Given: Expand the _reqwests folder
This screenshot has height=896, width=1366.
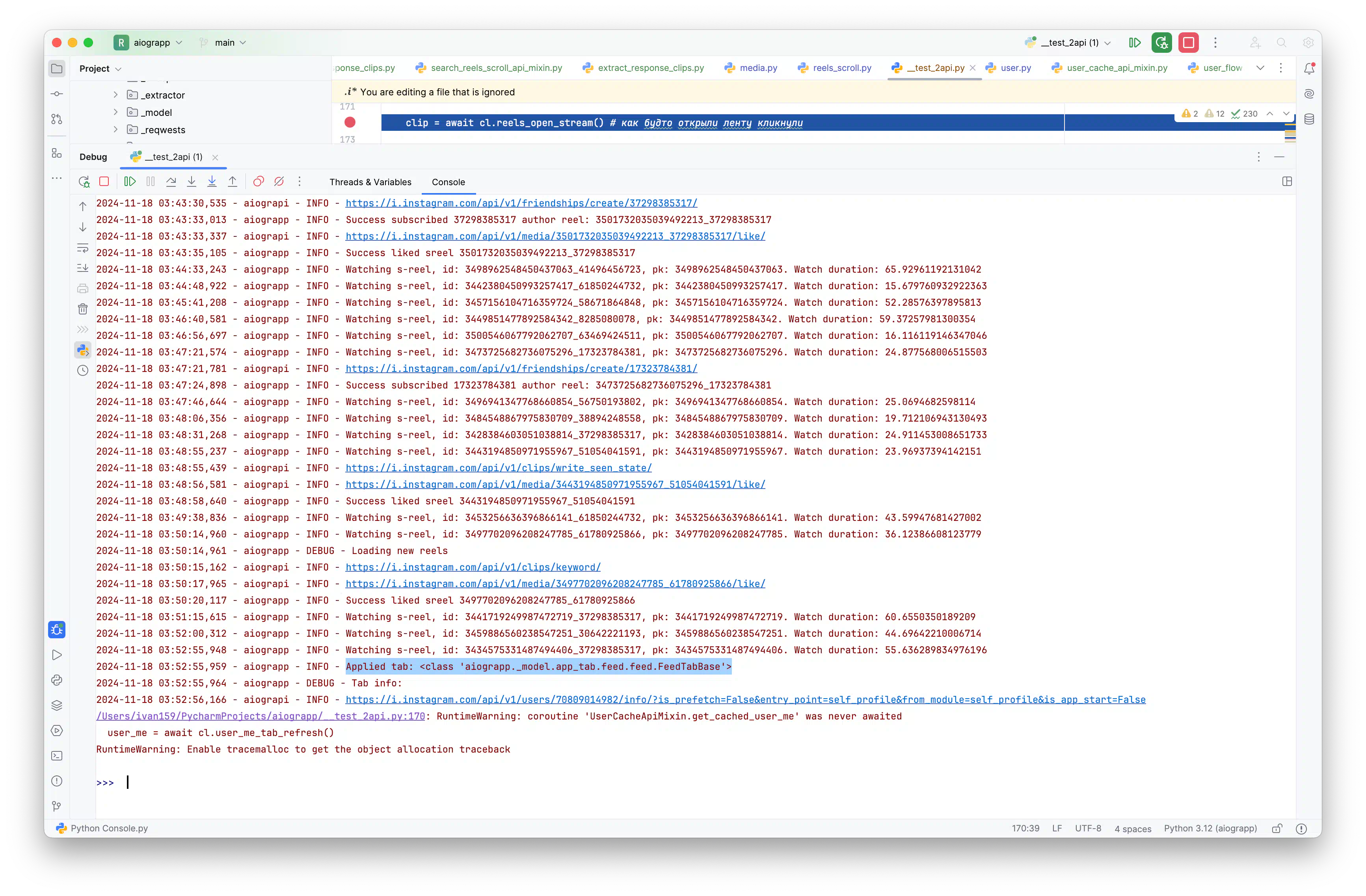Looking at the screenshot, I should pyautogui.click(x=115, y=129).
